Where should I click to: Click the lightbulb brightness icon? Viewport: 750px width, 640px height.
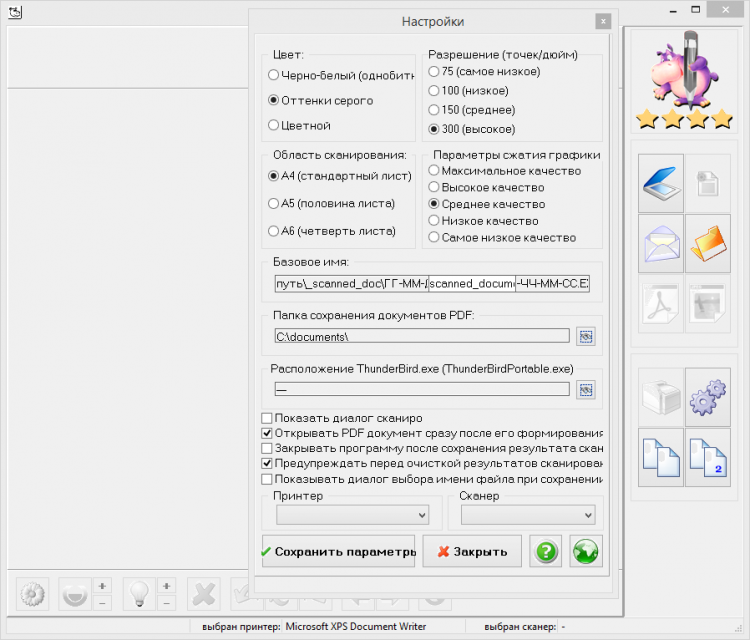[139, 594]
